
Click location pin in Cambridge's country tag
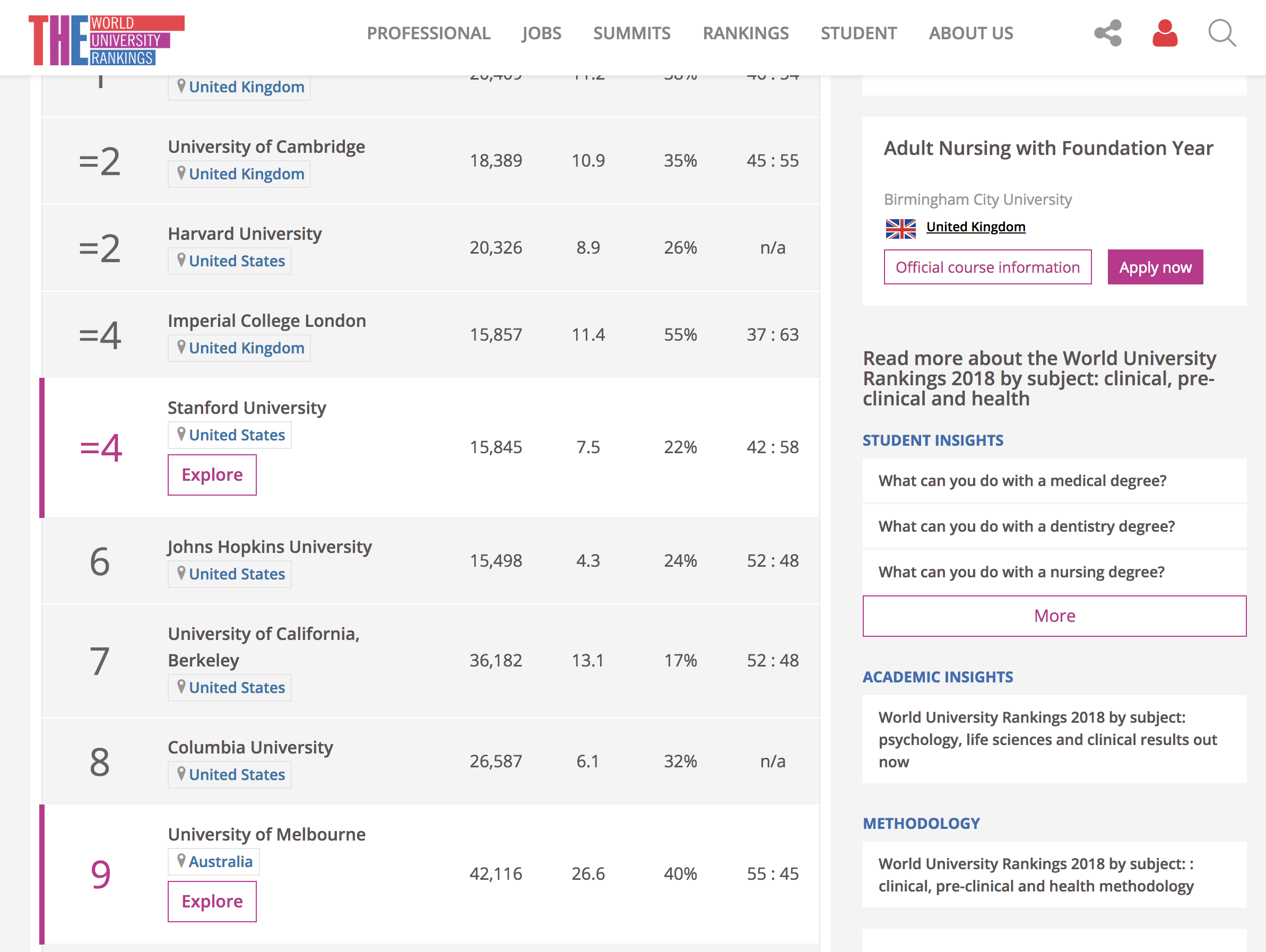(181, 173)
